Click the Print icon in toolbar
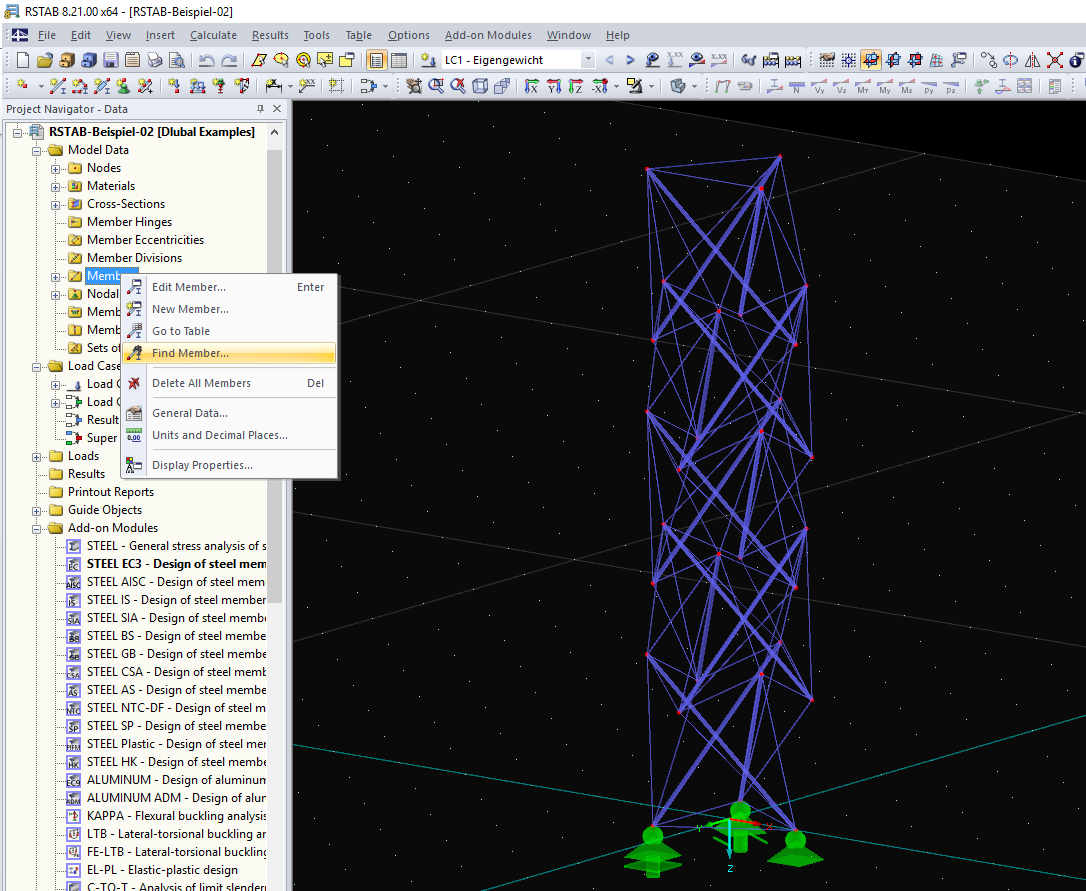The image size is (1086, 891). [x=154, y=60]
